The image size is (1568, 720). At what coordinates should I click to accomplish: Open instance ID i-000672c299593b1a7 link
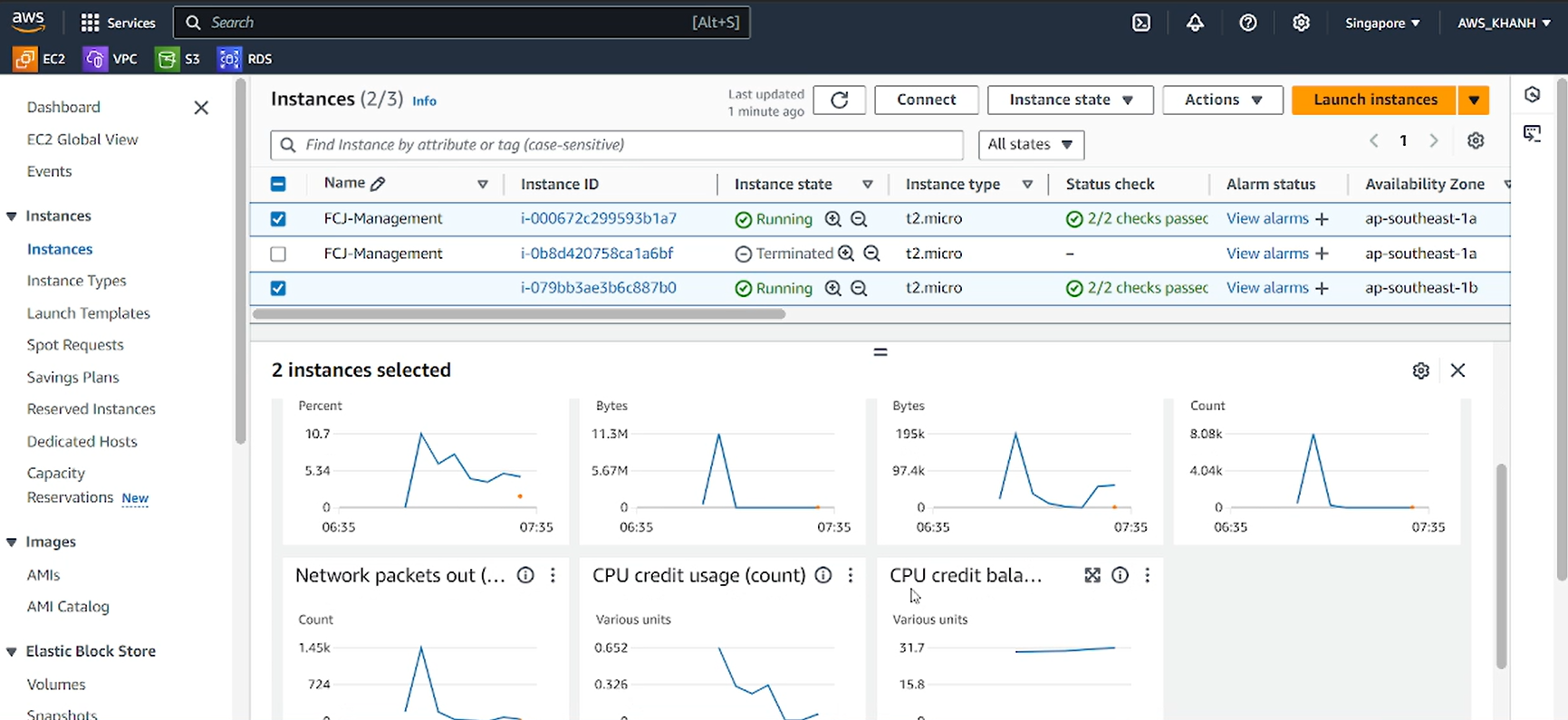pos(599,218)
